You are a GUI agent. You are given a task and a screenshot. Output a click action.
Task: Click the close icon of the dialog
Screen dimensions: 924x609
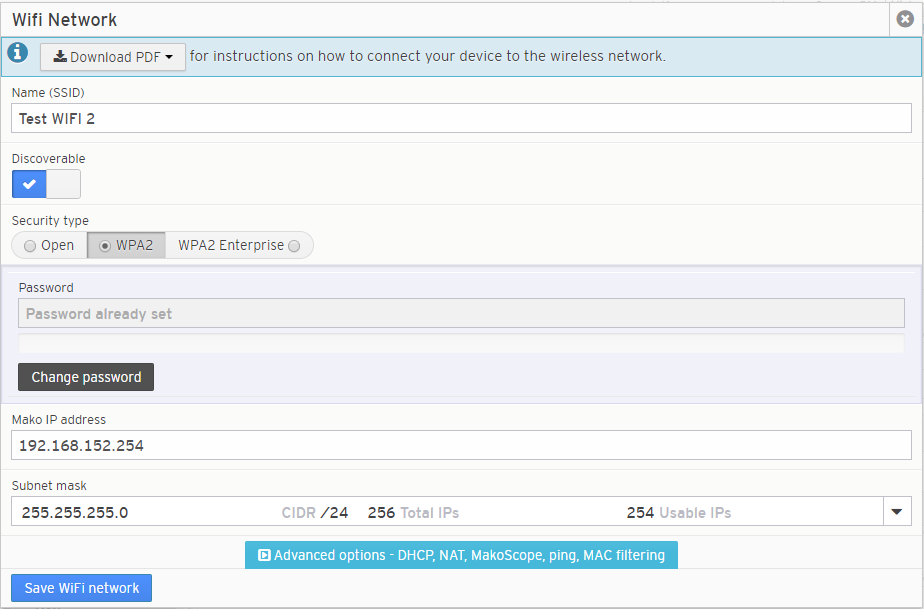[x=905, y=18]
